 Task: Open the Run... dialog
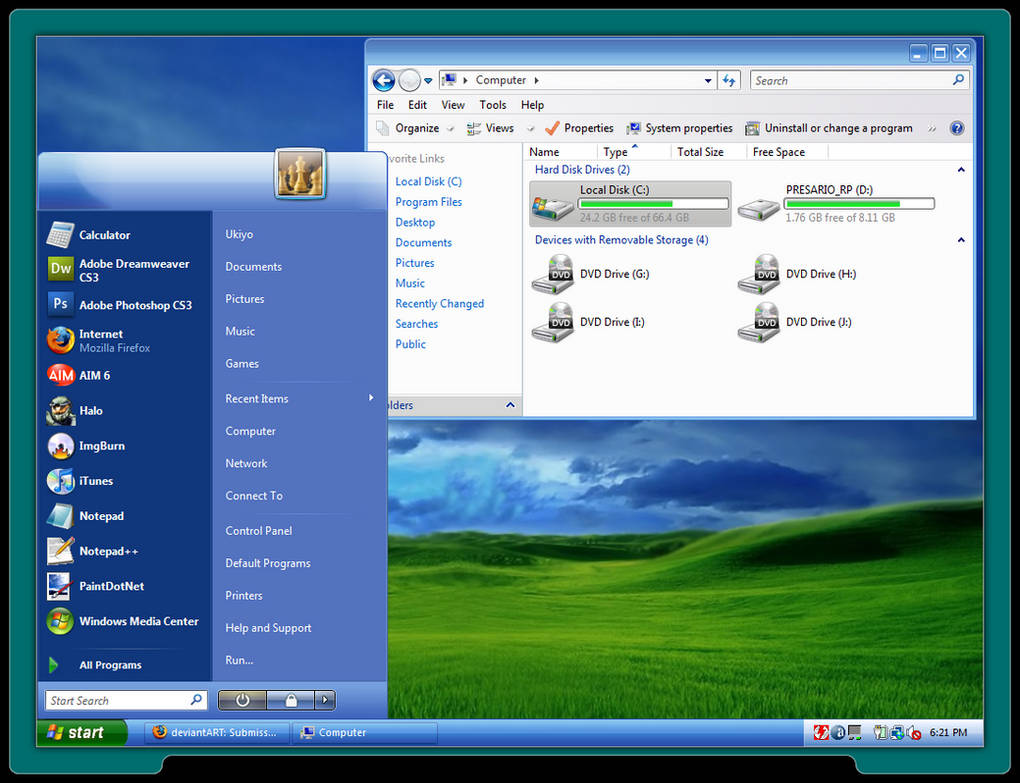pos(239,660)
